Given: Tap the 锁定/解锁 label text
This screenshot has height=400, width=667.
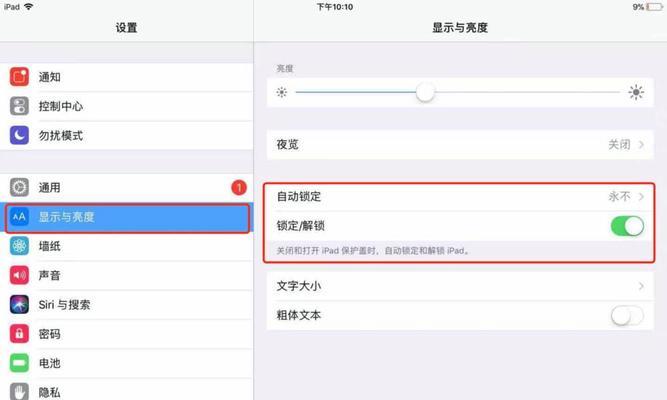Looking at the screenshot, I should 300,226.
